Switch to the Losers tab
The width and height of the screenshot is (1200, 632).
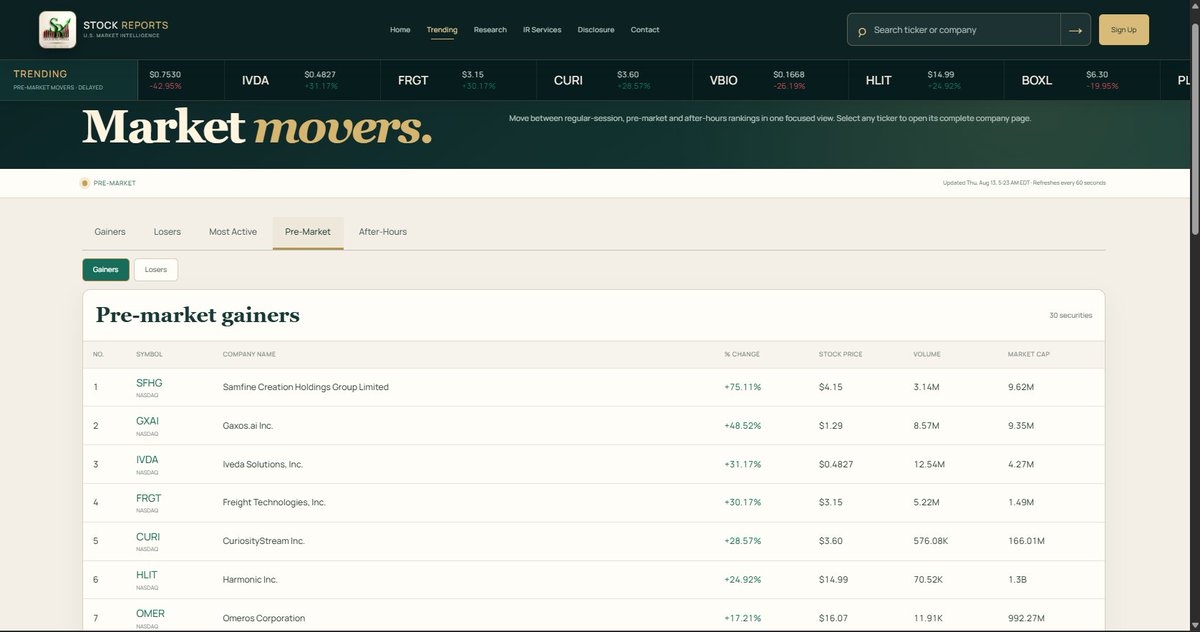click(167, 232)
